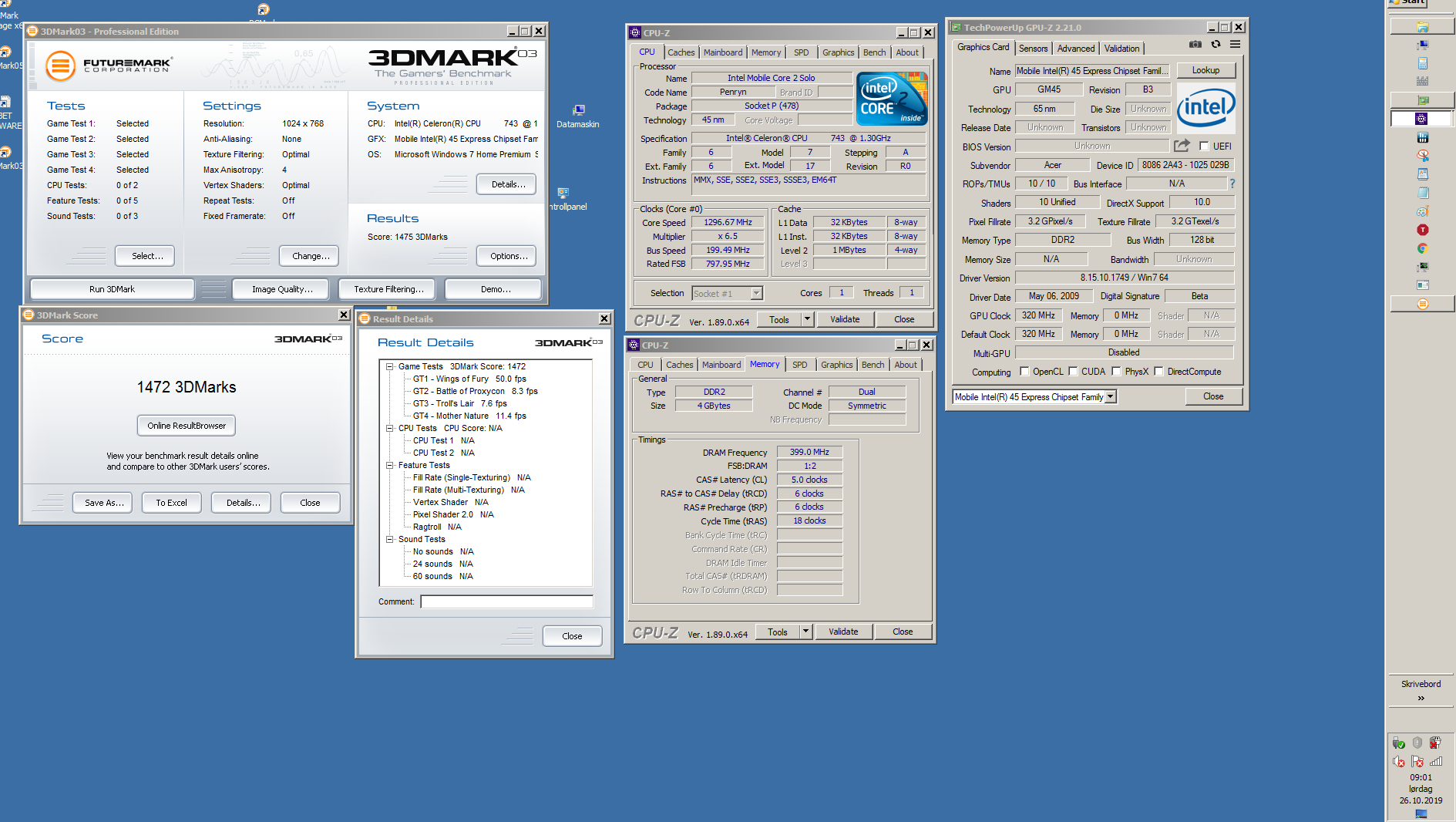
Task: Toggle the DirectCompute checkbox
Action: (1158, 371)
